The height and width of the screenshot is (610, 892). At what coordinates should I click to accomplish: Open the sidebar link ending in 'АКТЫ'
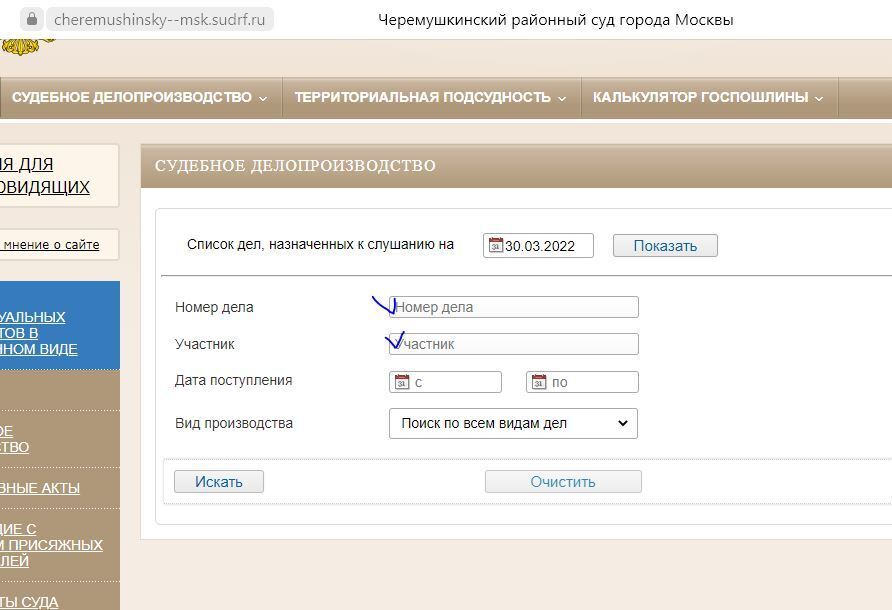coord(40,488)
